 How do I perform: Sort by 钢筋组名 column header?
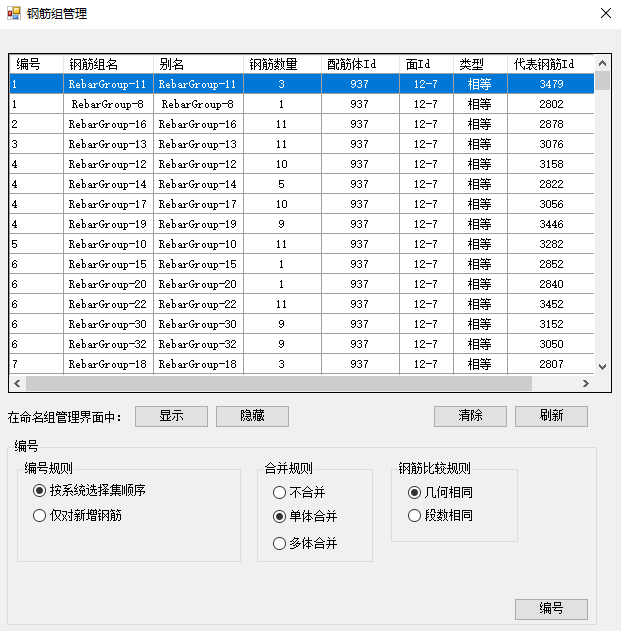[108, 64]
